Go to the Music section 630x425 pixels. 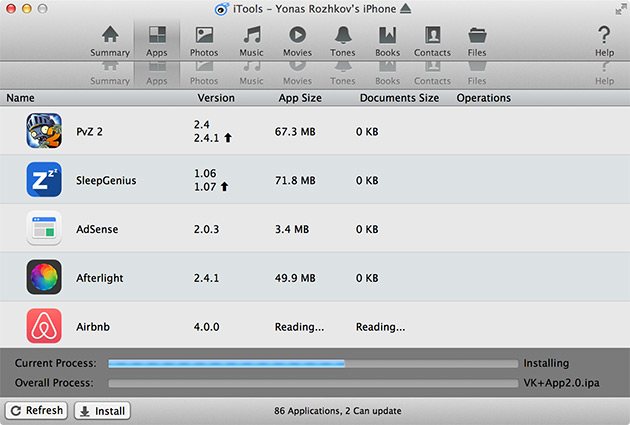(x=252, y=41)
